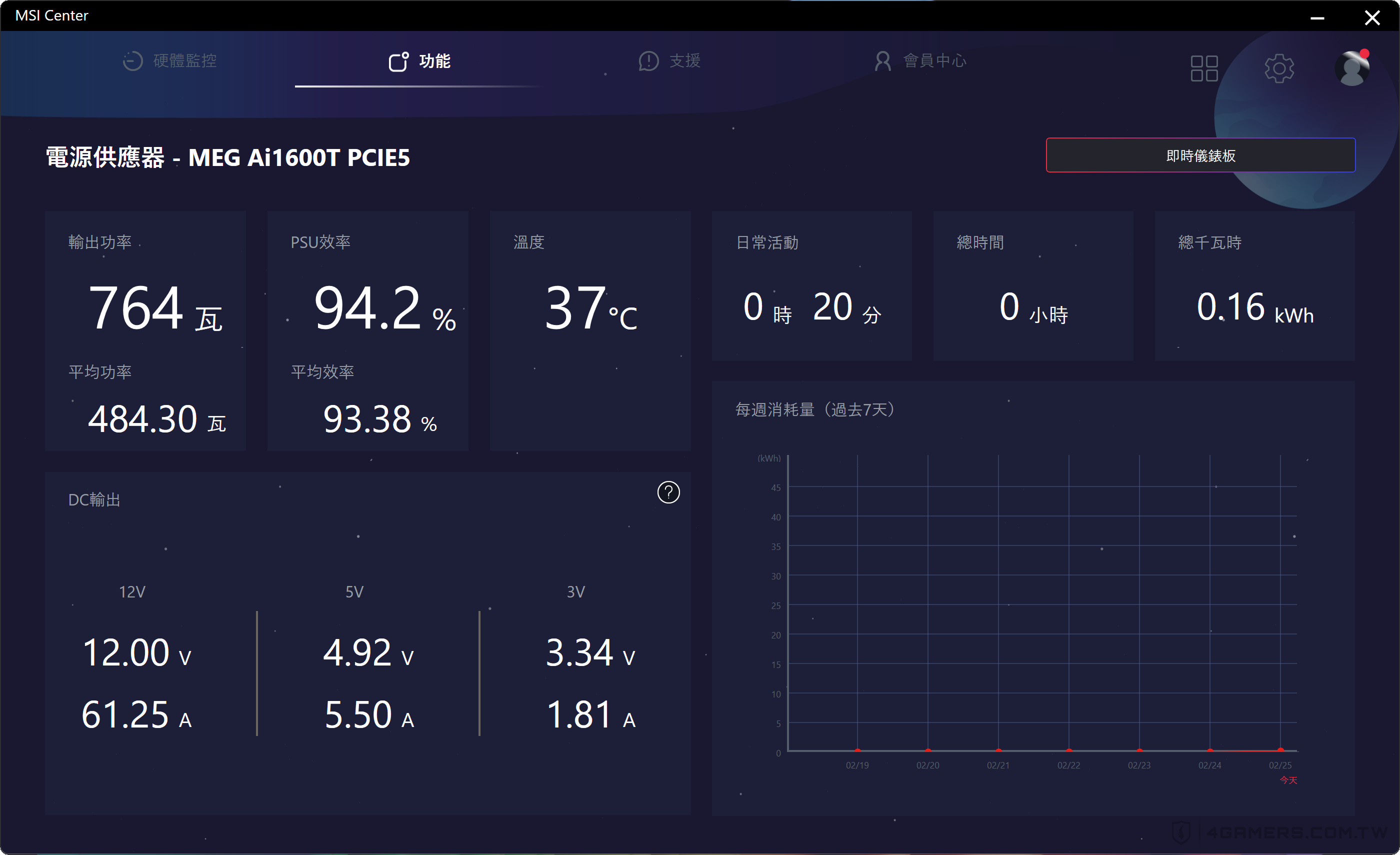1400x855 pixels.
Task: Click the 02/25 chart data point
Action: pos(1280,750)
